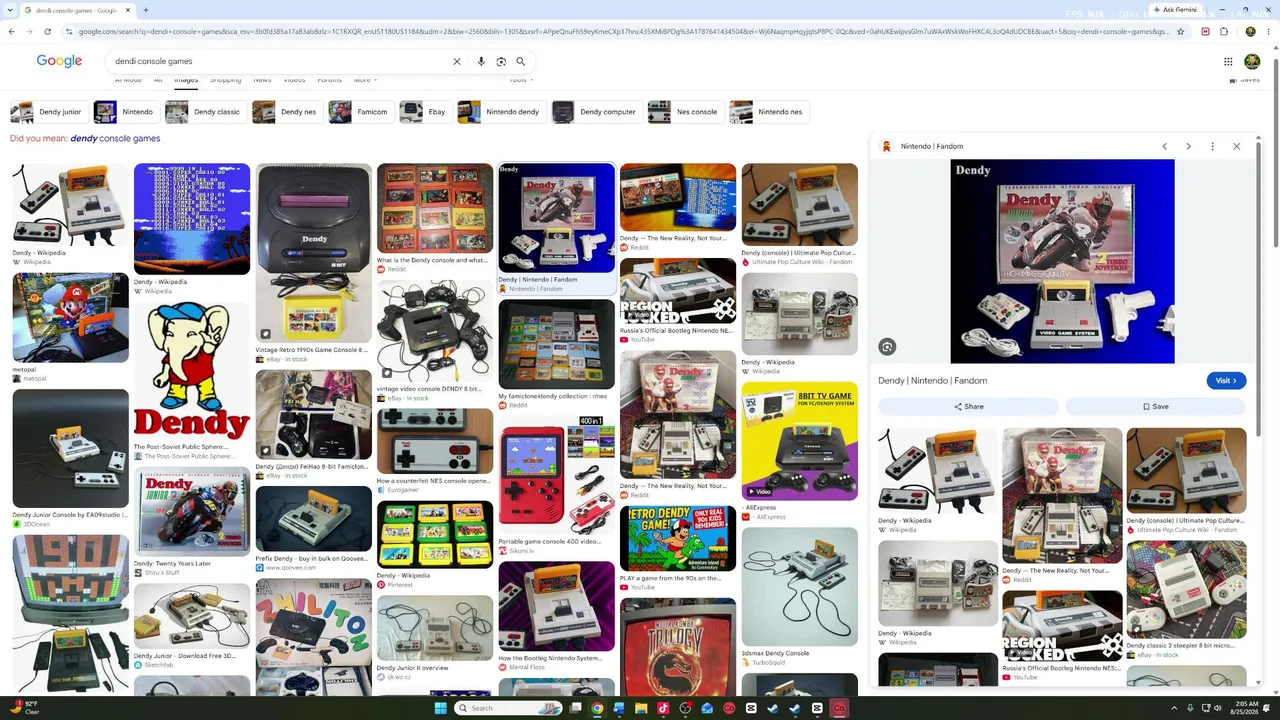
Task: Expand the More search categories dropdown
Action: click(x=365, y=80)
